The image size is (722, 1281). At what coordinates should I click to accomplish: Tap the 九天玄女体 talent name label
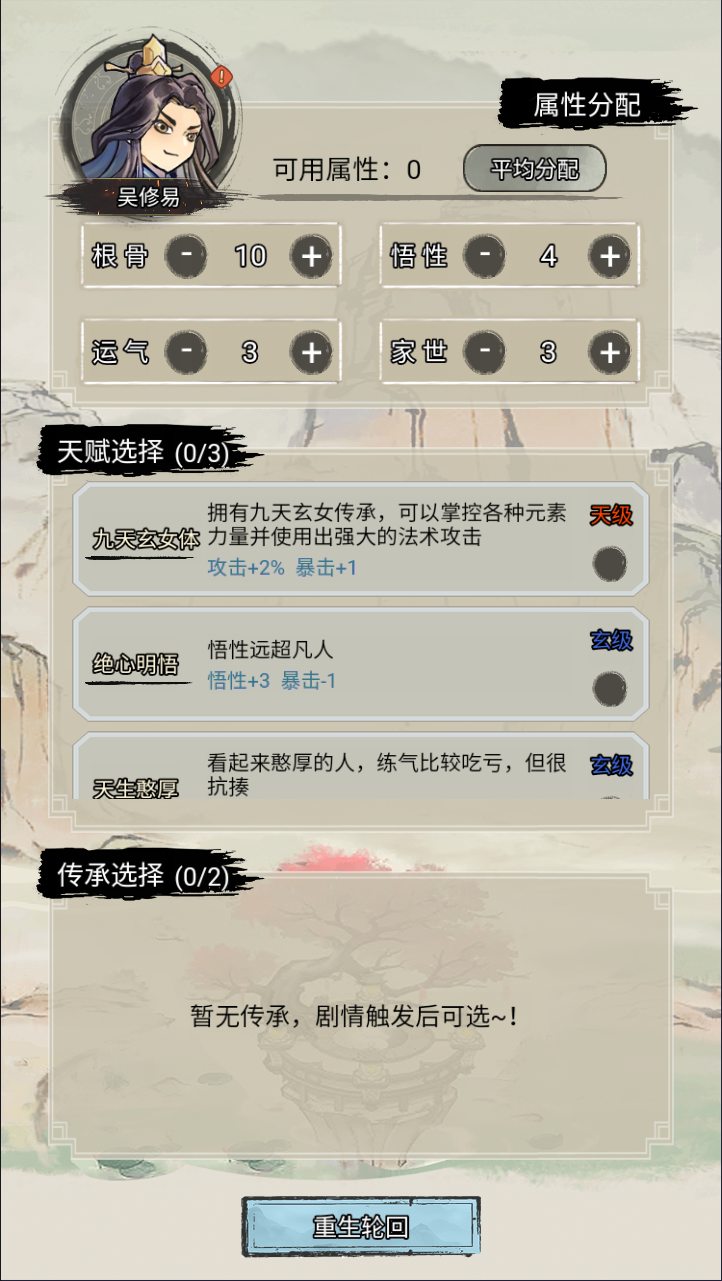point(145,540)
